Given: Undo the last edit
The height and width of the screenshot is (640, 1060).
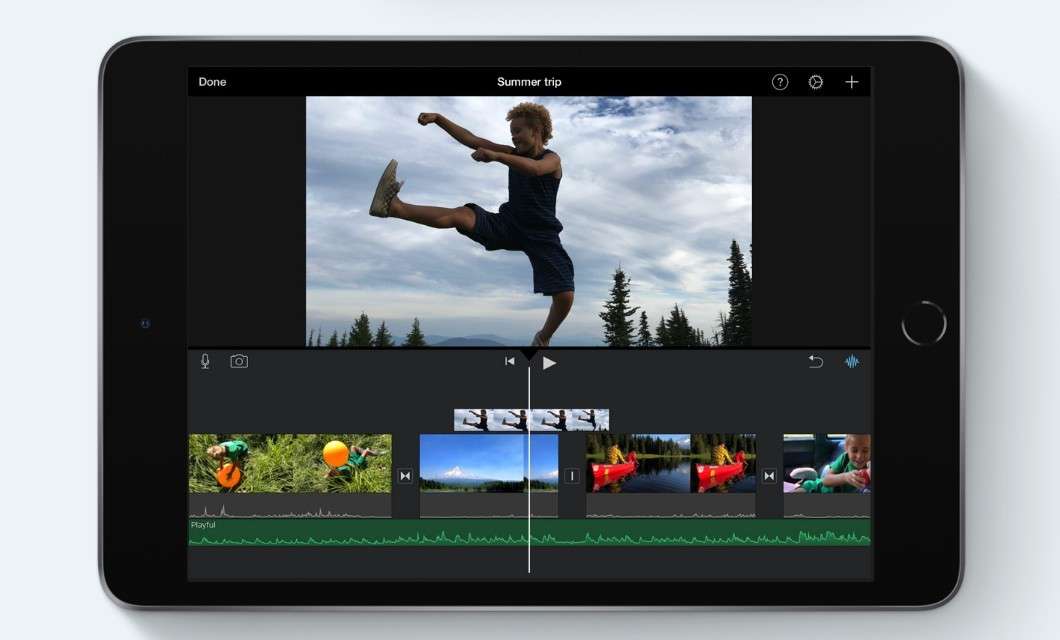Looking at the screenshot, I should pos(815,362).
